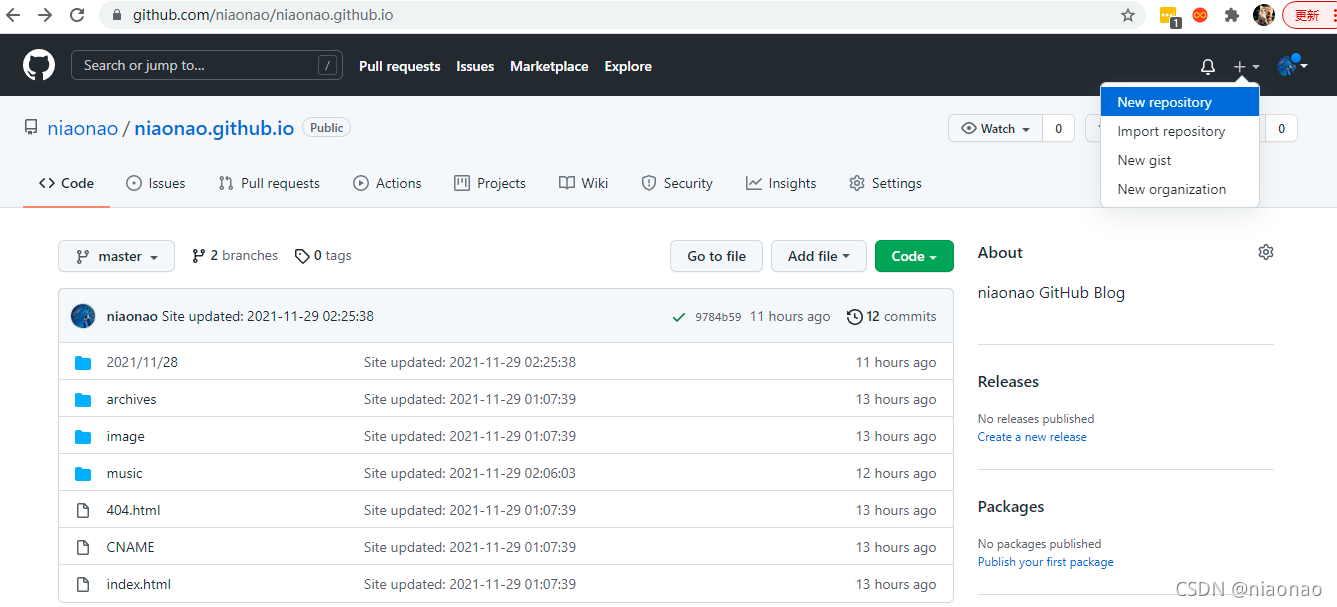Switch to the repository Issues tab

(156, 183)
